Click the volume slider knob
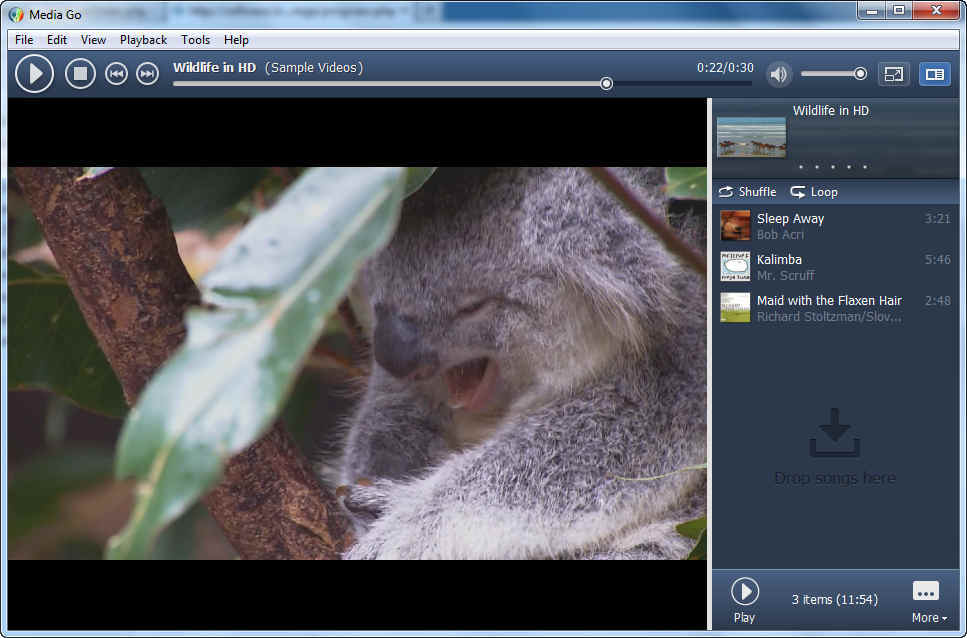The height and width of the screenshot is (638, 967). 860,74
